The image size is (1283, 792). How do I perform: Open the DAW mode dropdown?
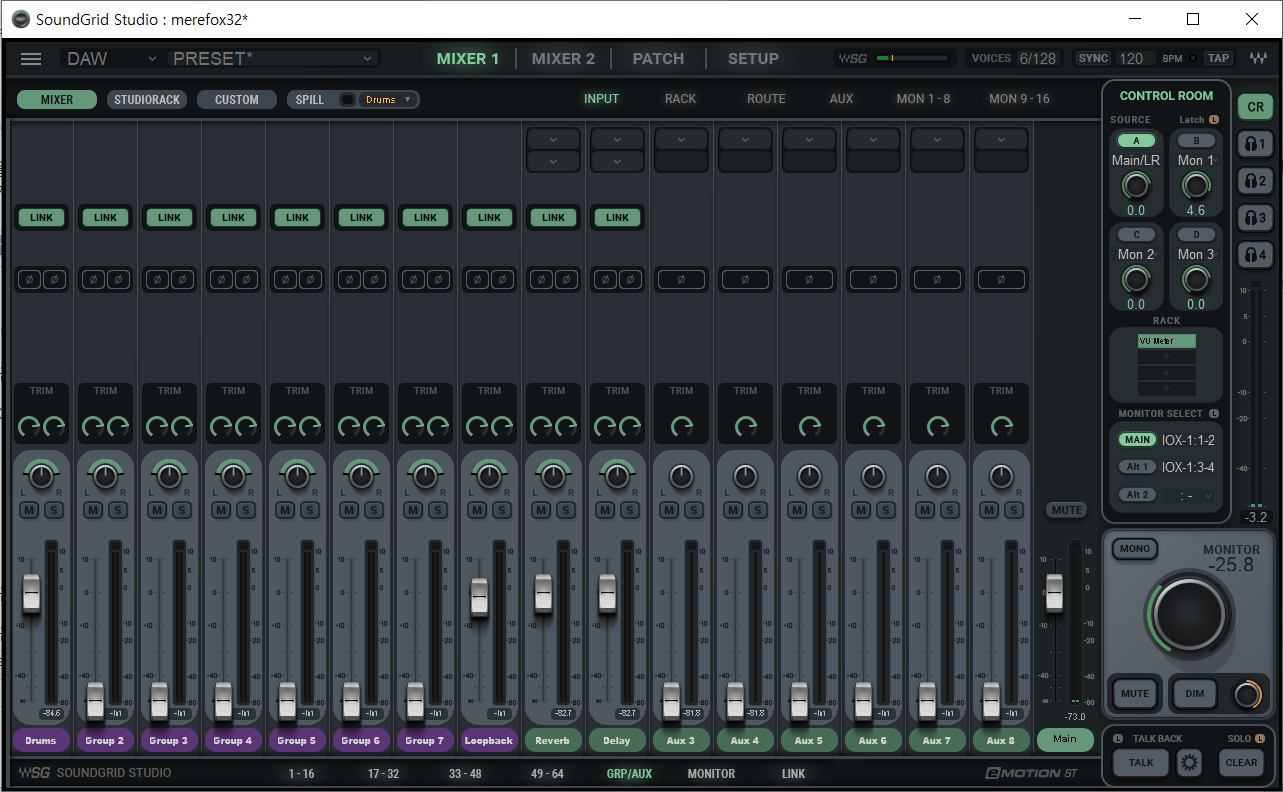tap(111, 59)
